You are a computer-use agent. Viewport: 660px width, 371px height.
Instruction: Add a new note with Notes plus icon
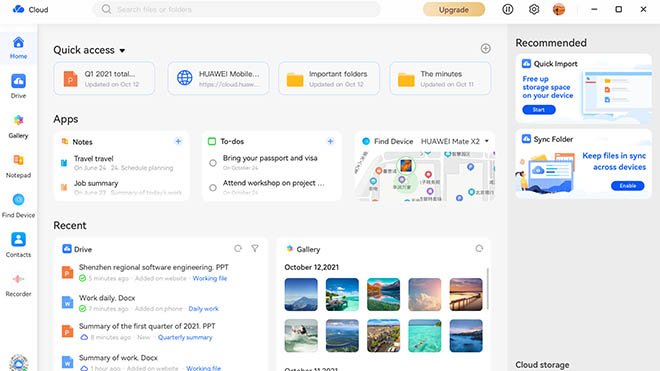pos(178,141)
